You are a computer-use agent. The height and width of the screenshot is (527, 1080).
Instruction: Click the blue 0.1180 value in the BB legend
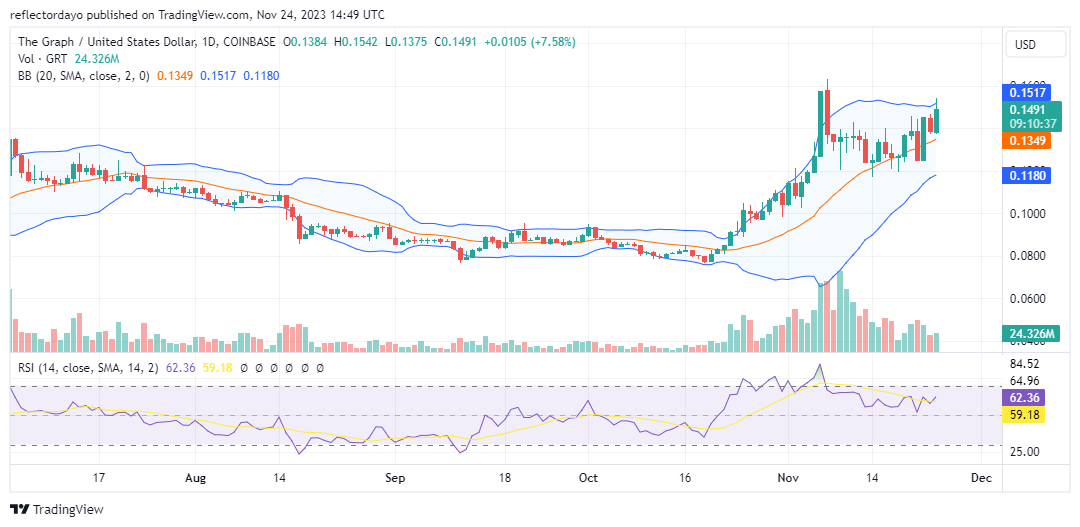coord(261,76)
